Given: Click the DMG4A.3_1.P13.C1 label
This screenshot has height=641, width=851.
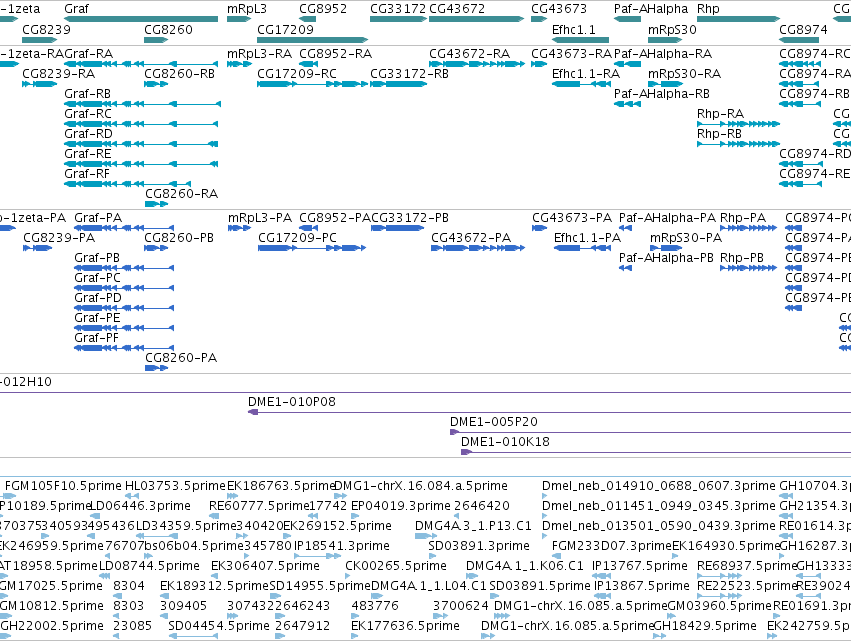Looking at the screenshot, I should click(473, 526).
